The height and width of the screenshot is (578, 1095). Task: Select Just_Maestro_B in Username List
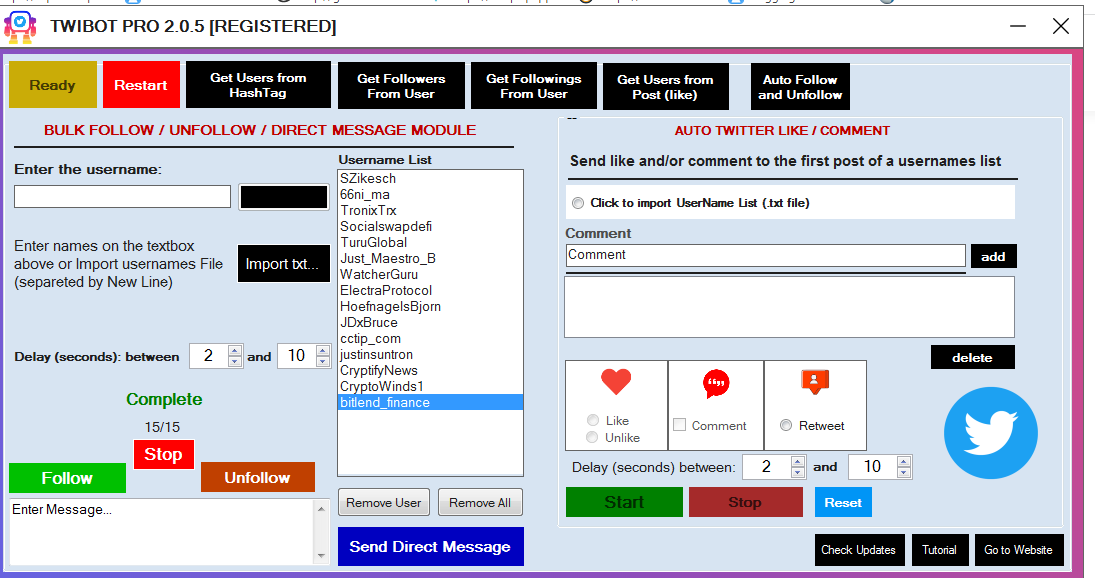430,259
